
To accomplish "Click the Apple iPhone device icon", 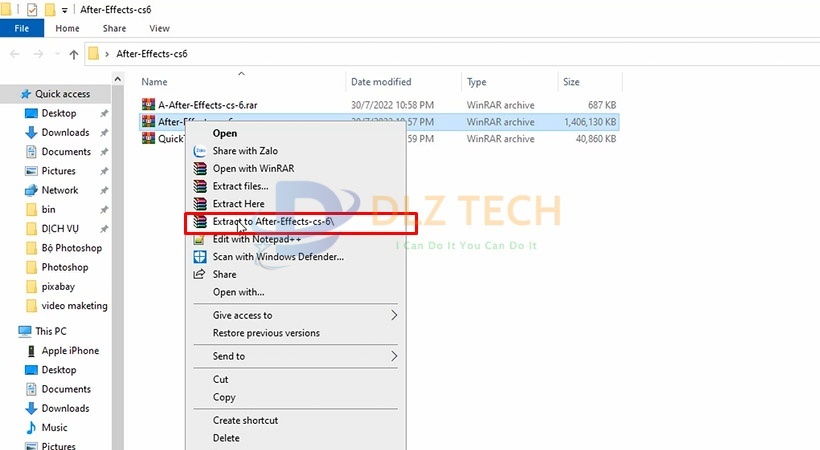I will point(31,351).
